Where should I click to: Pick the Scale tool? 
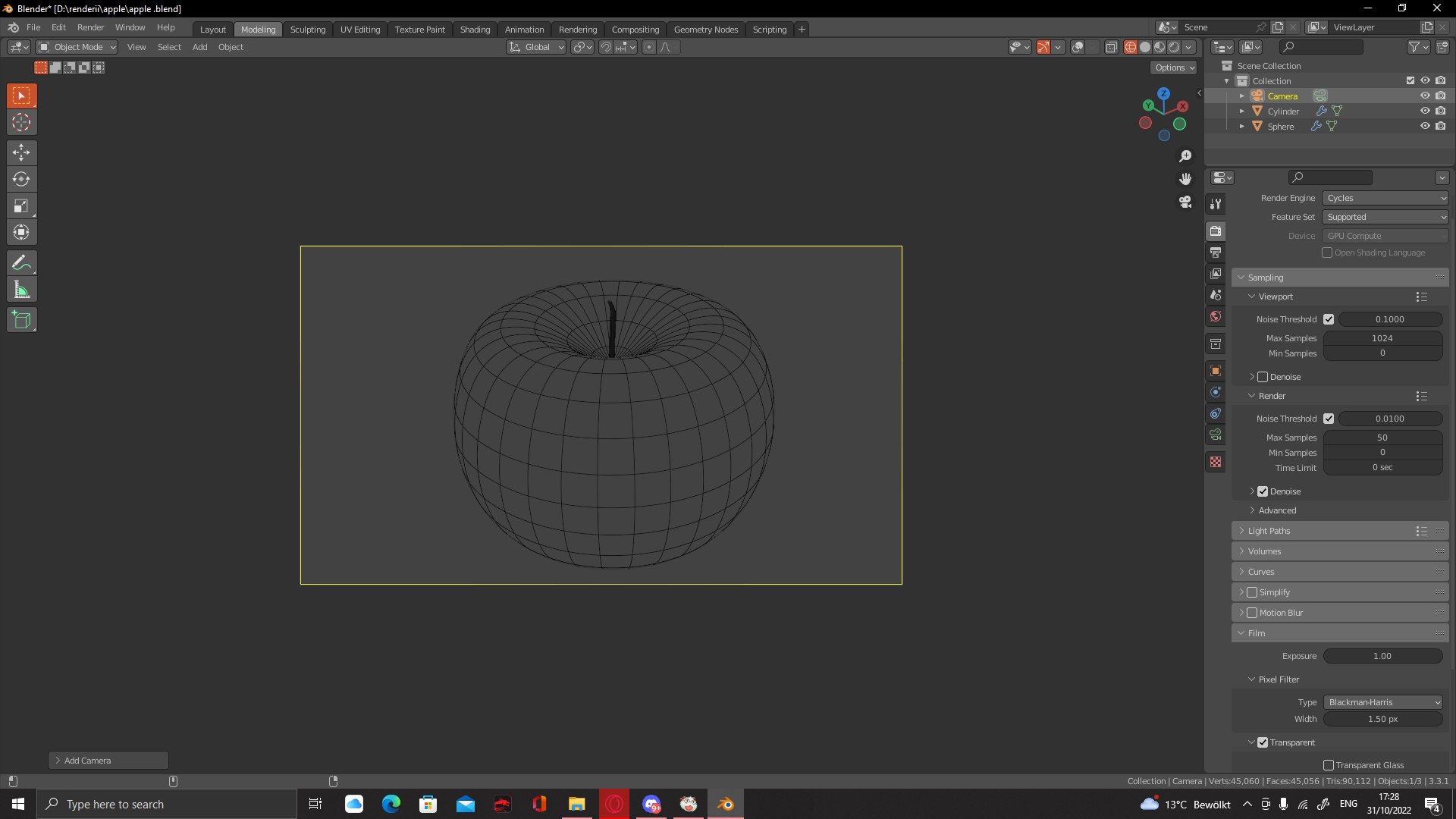click(x=21, y=206)
